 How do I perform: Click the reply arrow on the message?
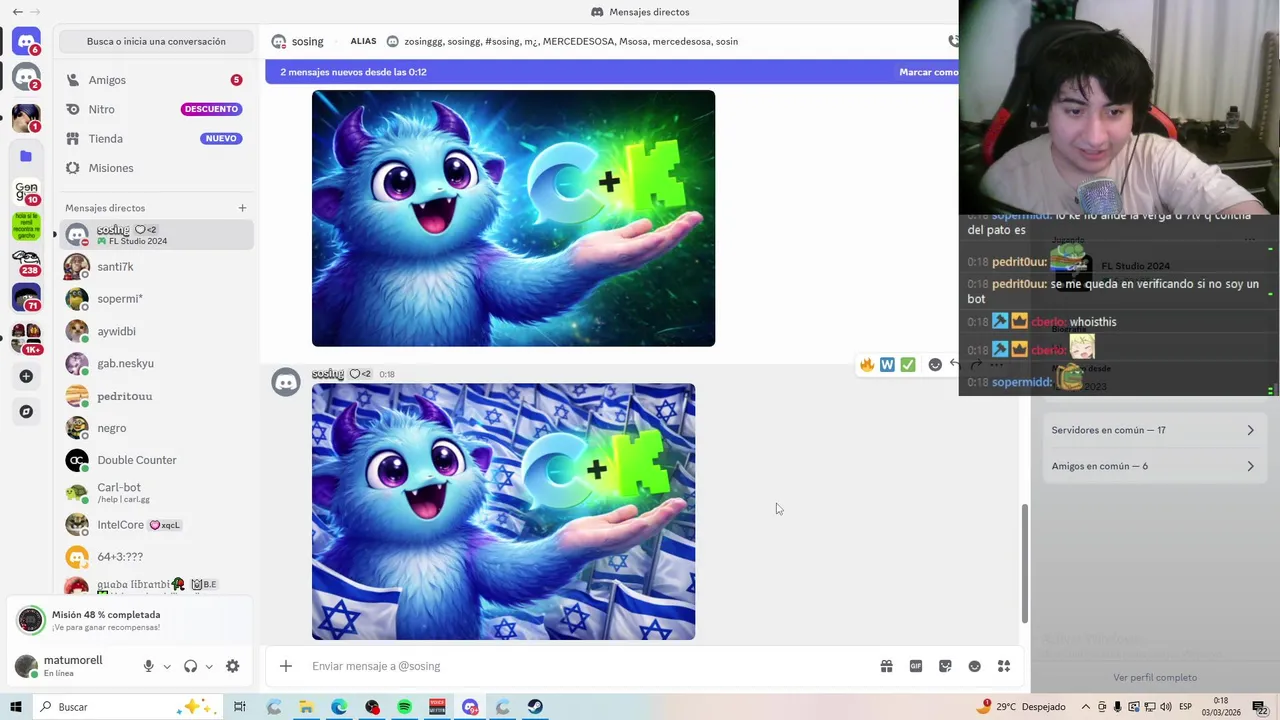(954, 365)
